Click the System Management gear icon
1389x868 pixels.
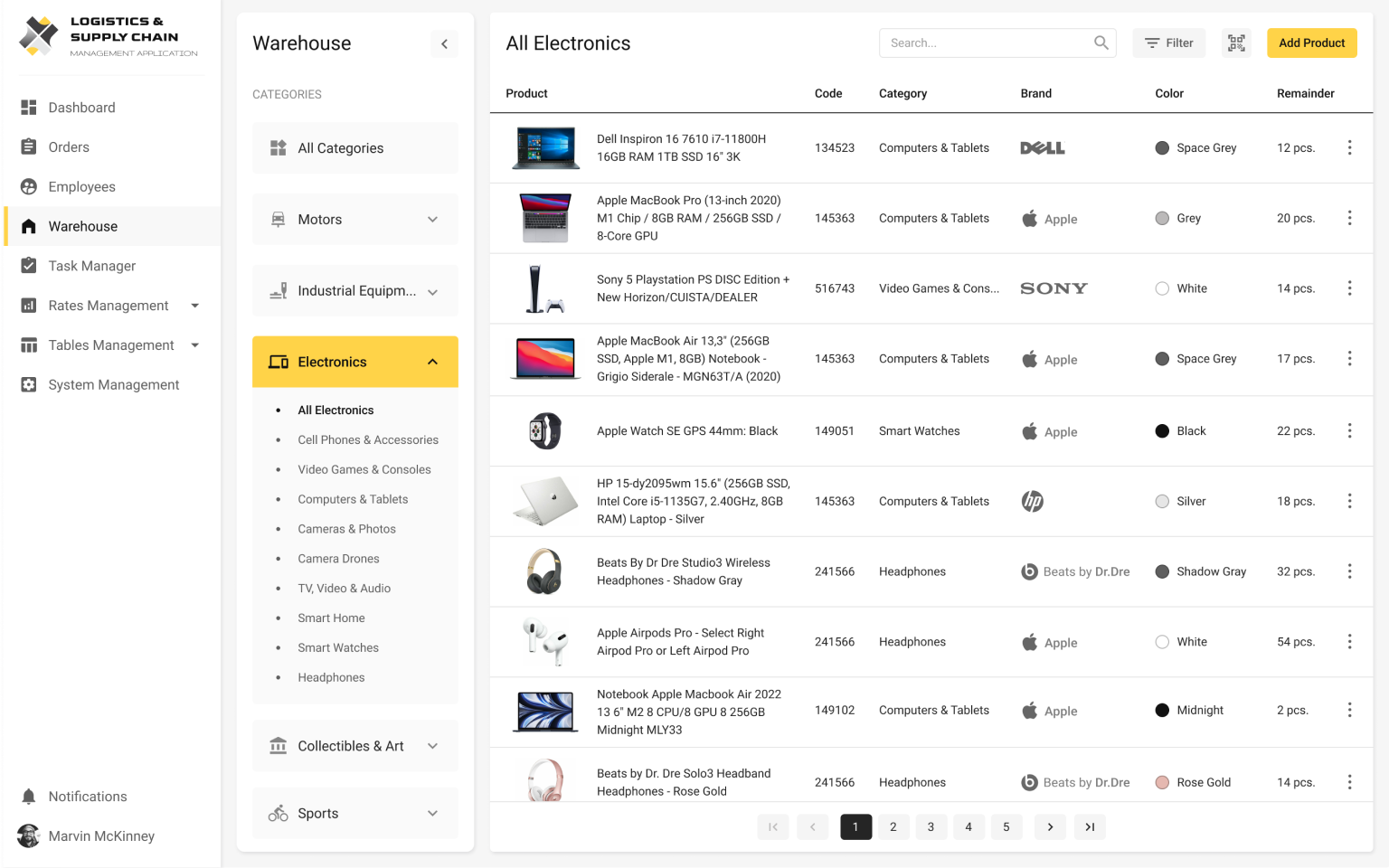(x=29, y=384)
